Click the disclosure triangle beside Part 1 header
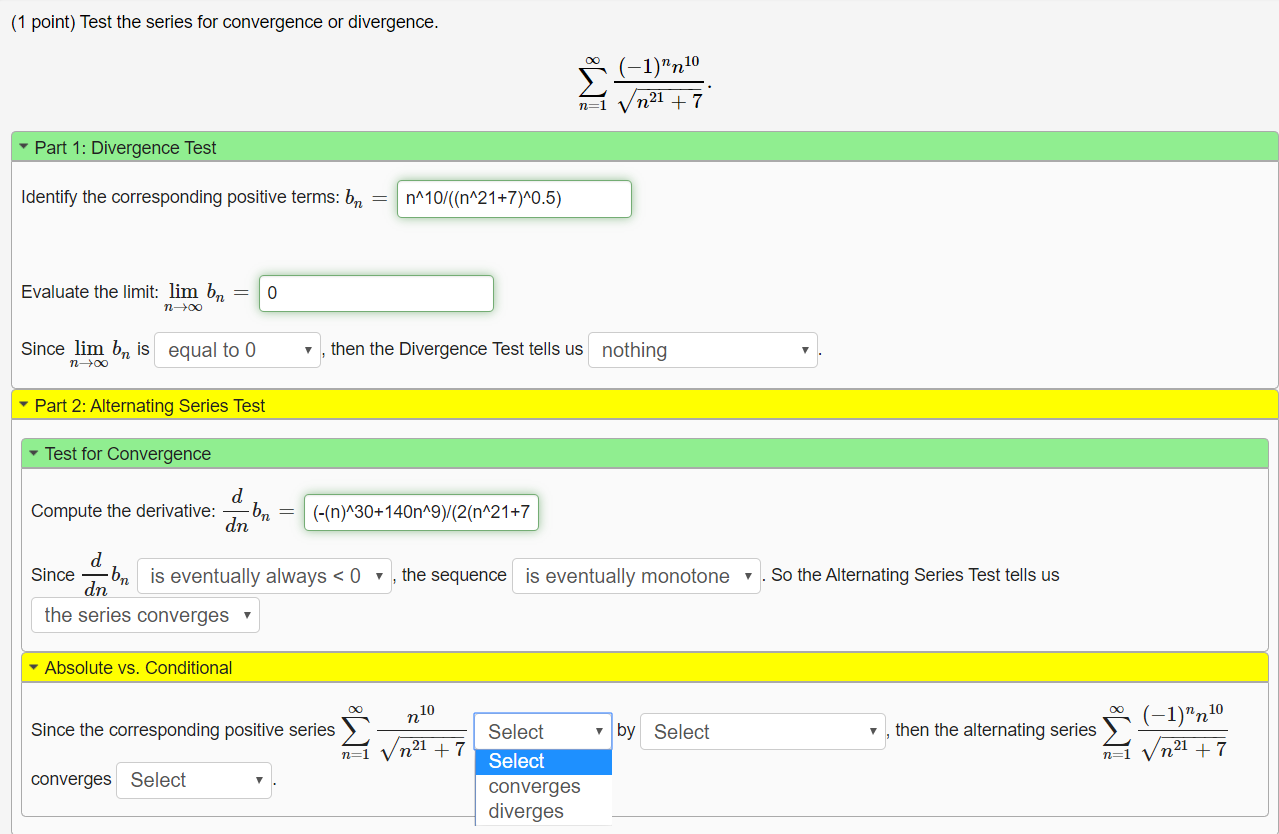 pyautogui.click(x=22, y=147)
